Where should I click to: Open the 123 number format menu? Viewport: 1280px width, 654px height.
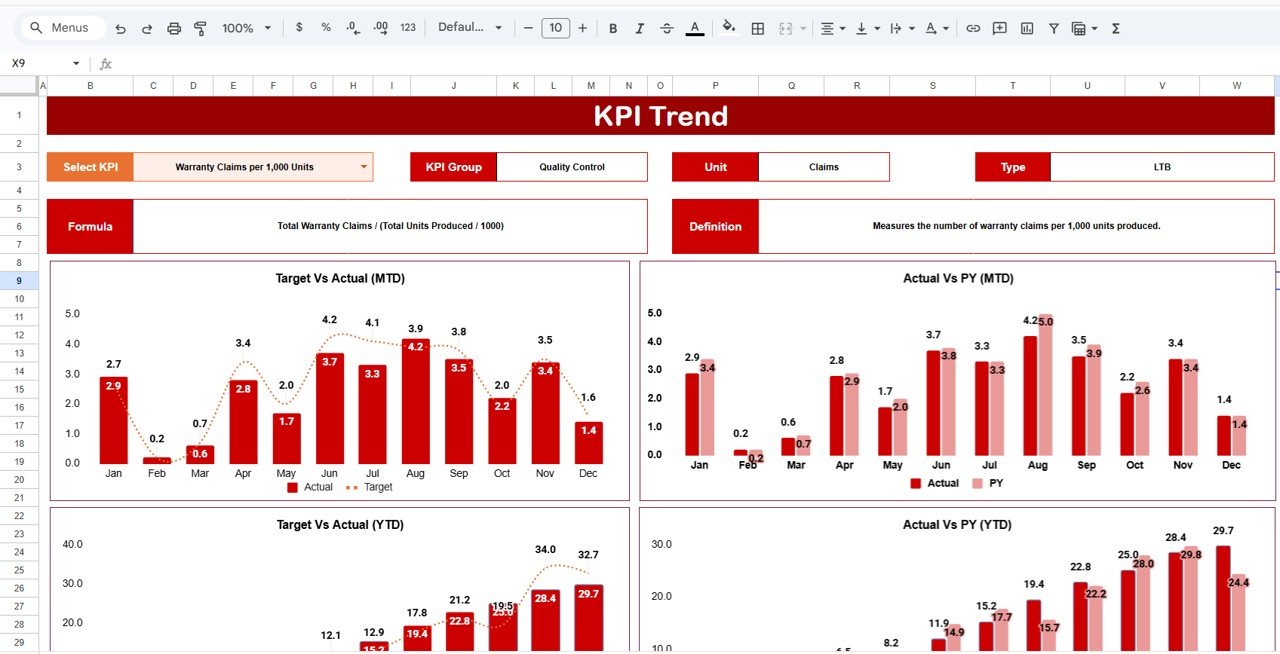(x=408, y=28)
